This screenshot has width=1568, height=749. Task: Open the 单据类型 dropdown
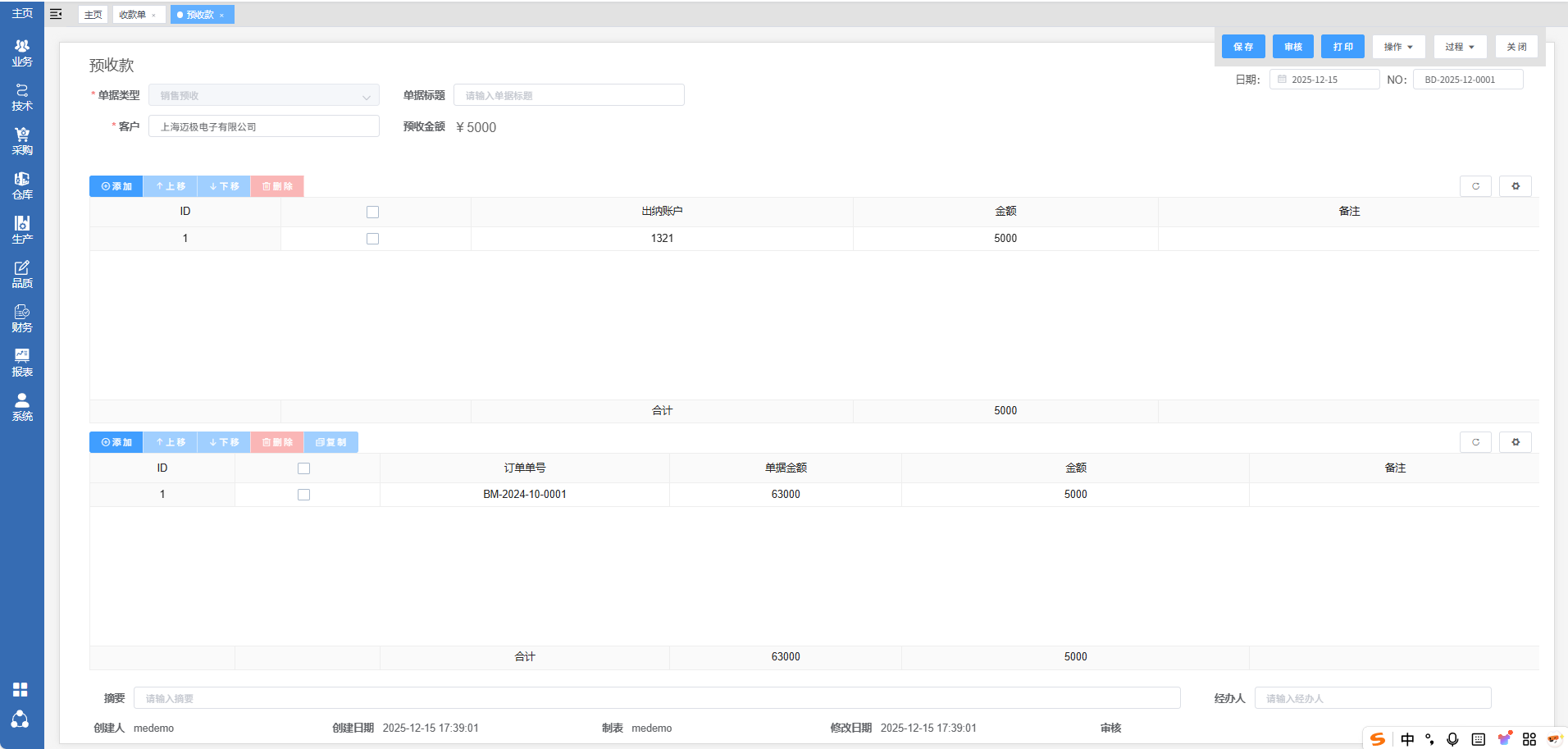click(263, 96)
